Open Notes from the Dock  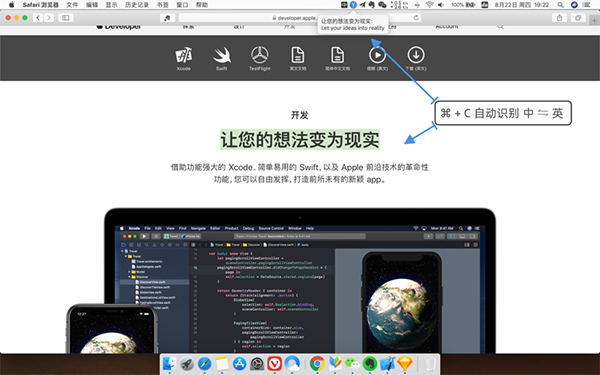[x=222, y=364]
